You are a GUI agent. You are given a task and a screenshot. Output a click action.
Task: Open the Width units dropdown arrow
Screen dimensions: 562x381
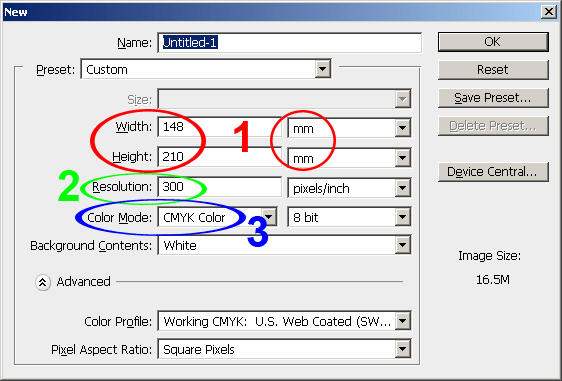[x=403, y=128]
